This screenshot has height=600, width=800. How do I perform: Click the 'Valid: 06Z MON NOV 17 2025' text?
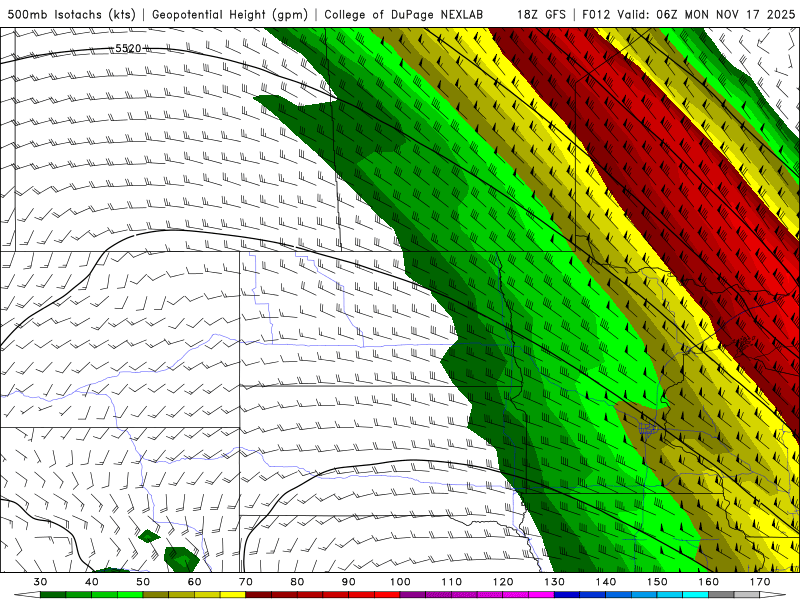(x=706, y=14)
